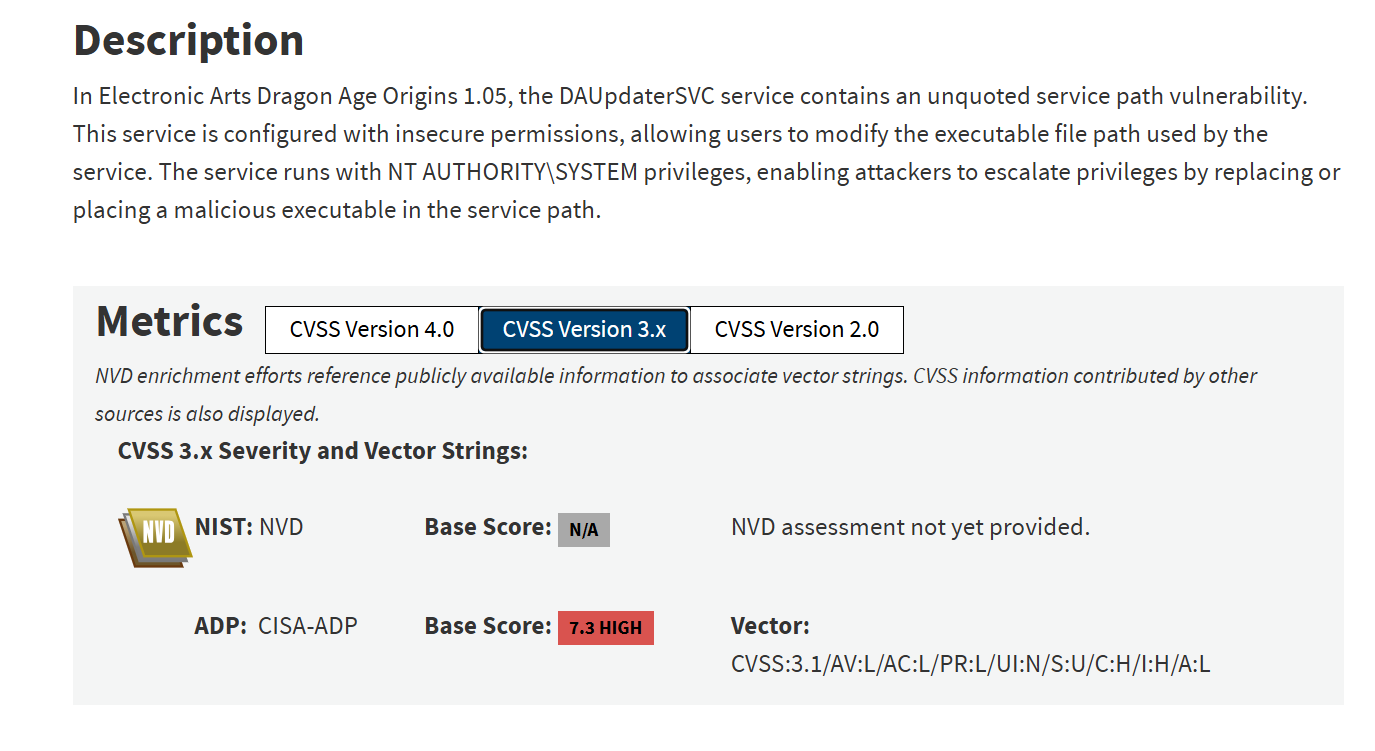Click the 'NVD assessment not yet provided' text
This screenshot has height=751, width=1375.
tap(910, 527)
